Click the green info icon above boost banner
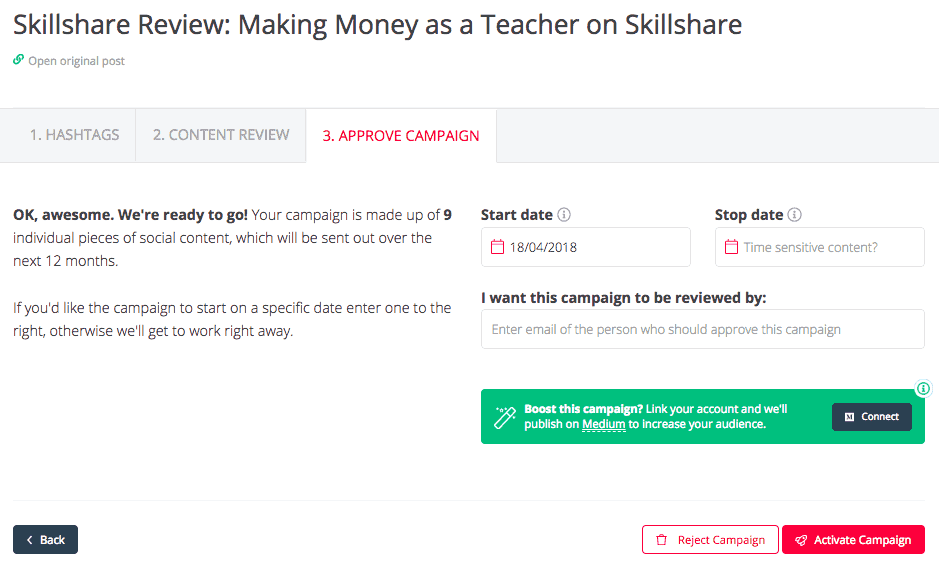 (923, 389)
